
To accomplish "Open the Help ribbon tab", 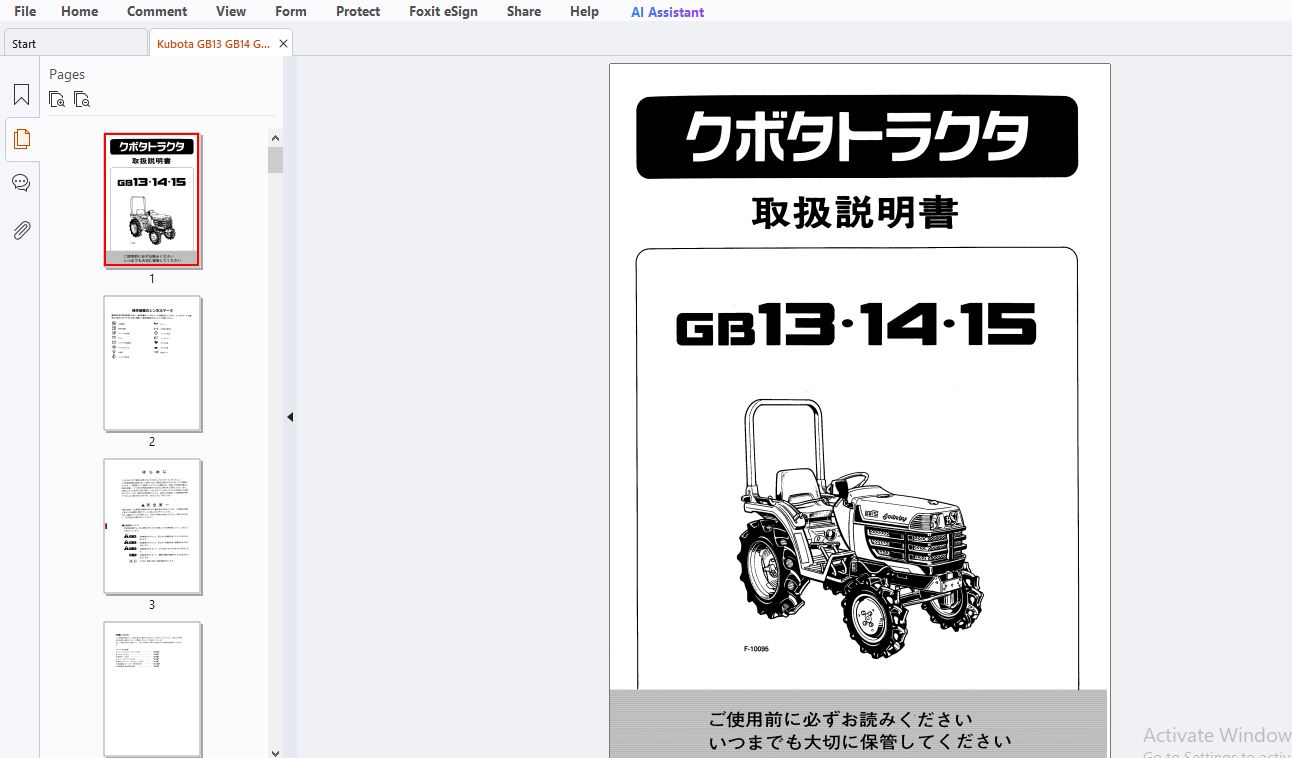I will click(584, 11).
